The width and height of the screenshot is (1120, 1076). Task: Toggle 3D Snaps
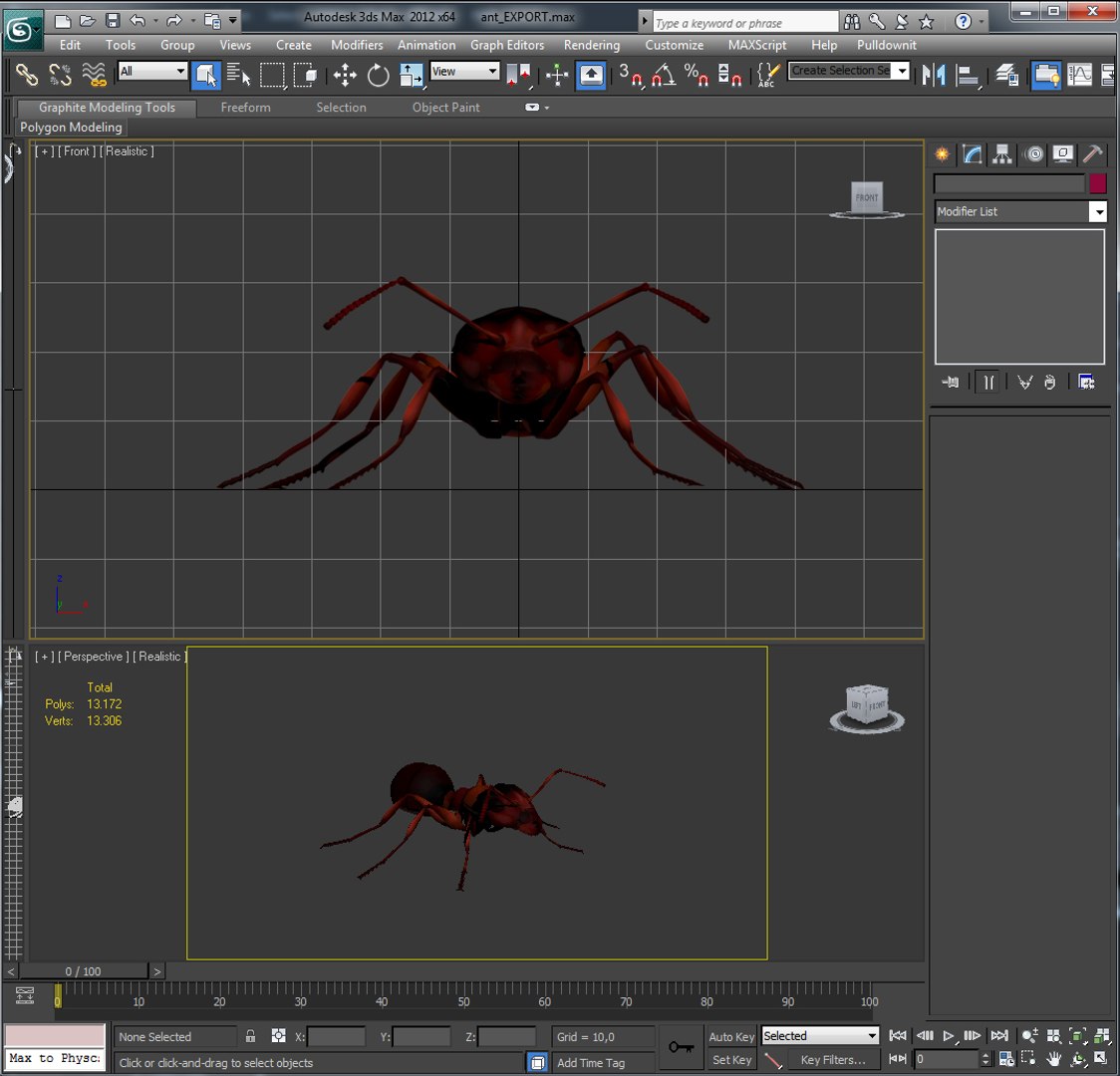pos(631,75)
